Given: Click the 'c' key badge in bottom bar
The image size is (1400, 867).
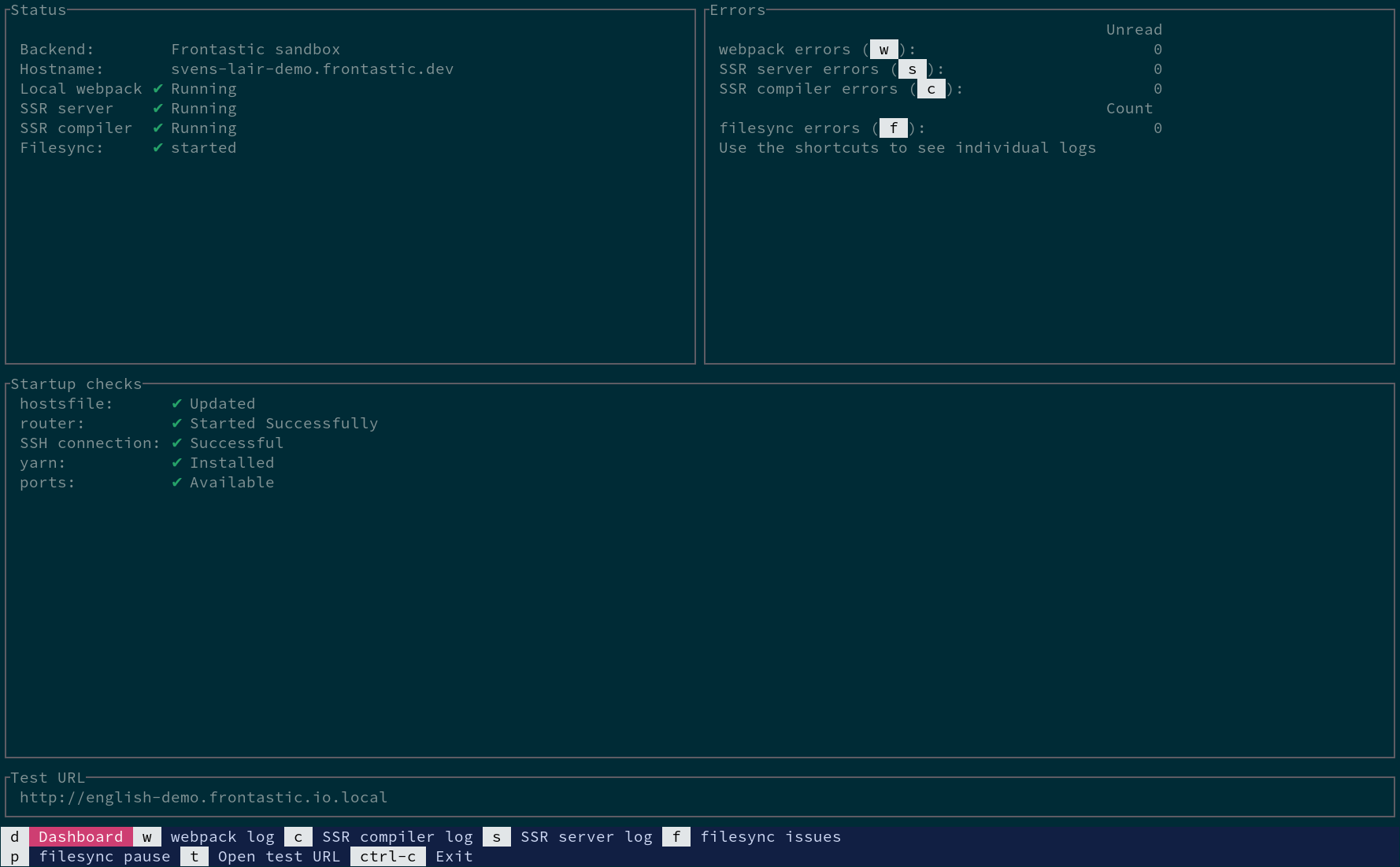Looking at the screenshot, I should pos(298,836).
